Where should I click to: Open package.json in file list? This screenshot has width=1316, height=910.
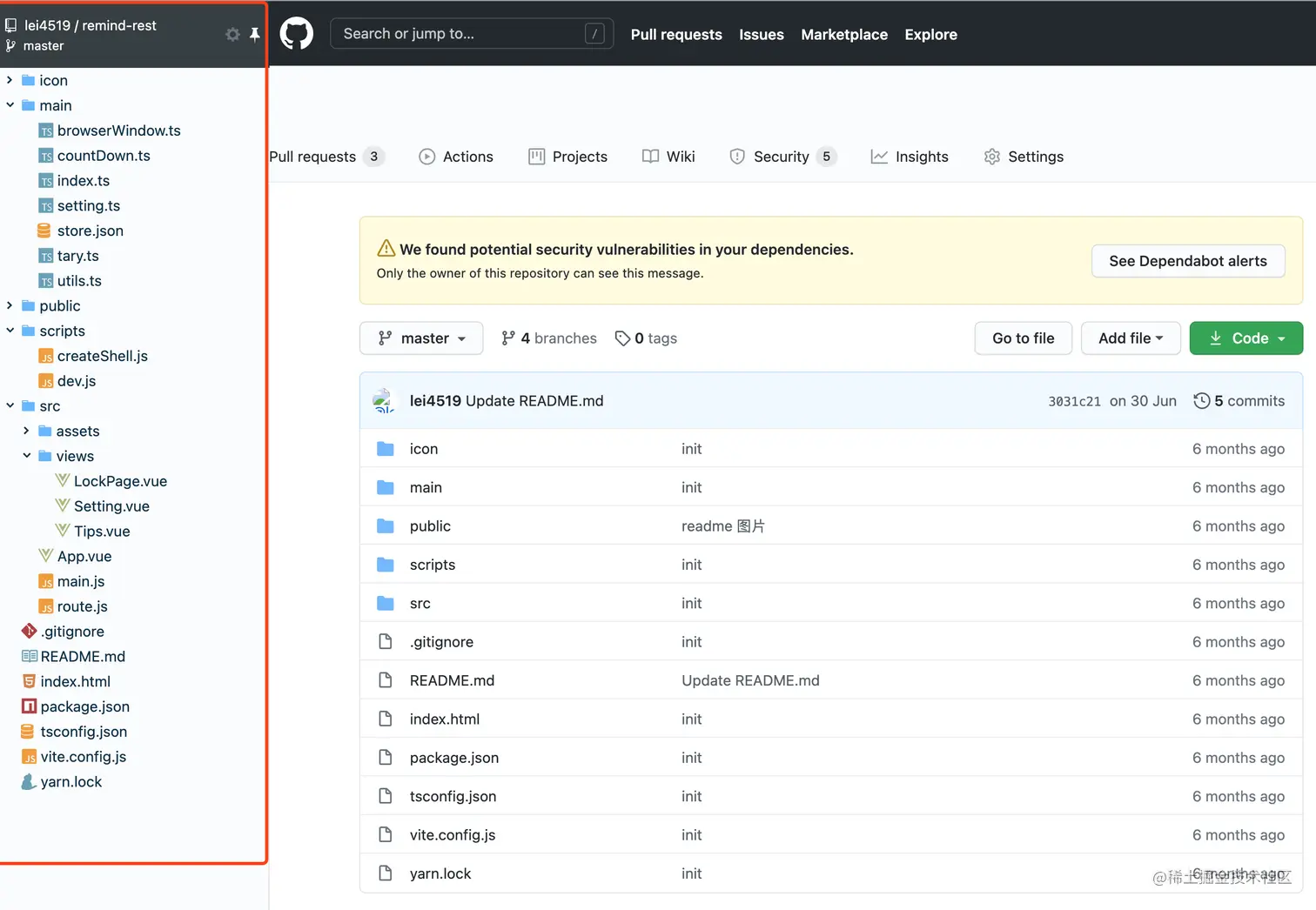[454, 758]
